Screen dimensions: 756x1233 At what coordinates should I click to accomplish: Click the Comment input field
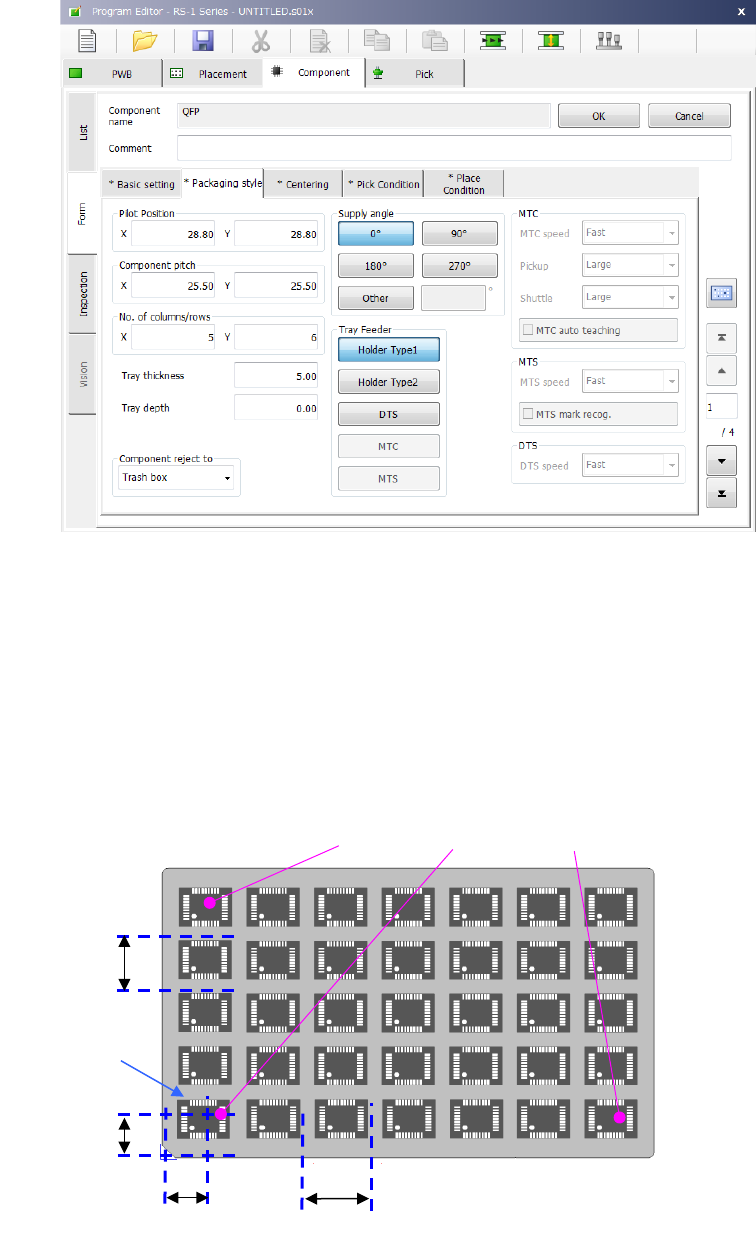pos(454,148)
